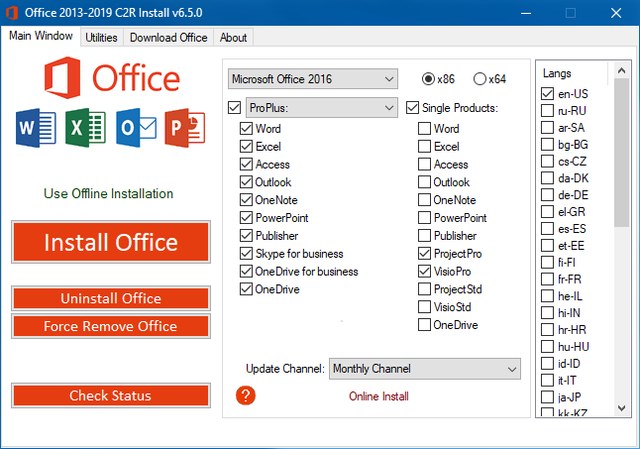Uncheck Access under ProPlus
Image resolution: width=640 pixels, height=449 pixels.
246,164
